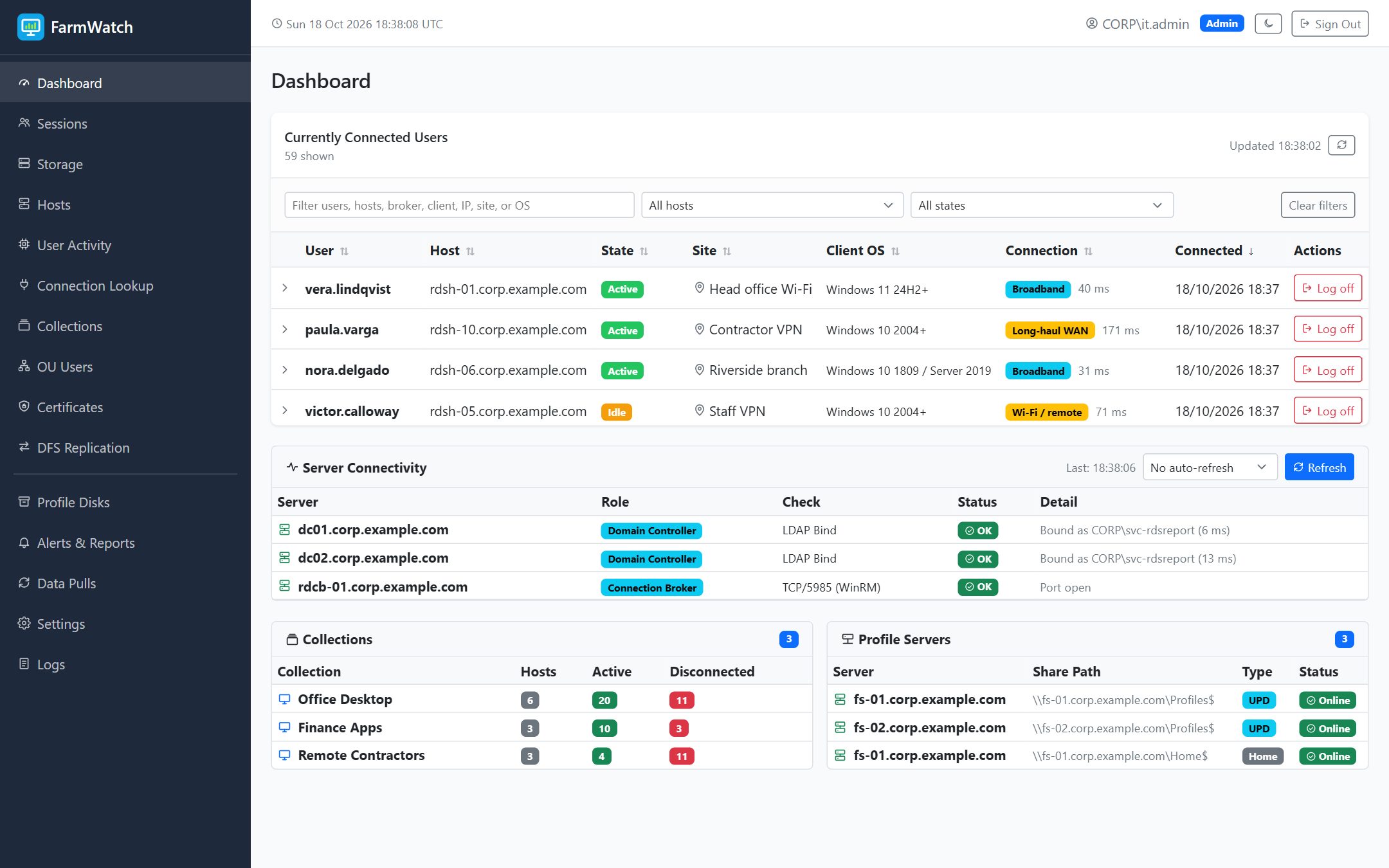Expand the vera.lindqvist row
The width and height of the screenshot is (1389, 868).
click(285, 288)
